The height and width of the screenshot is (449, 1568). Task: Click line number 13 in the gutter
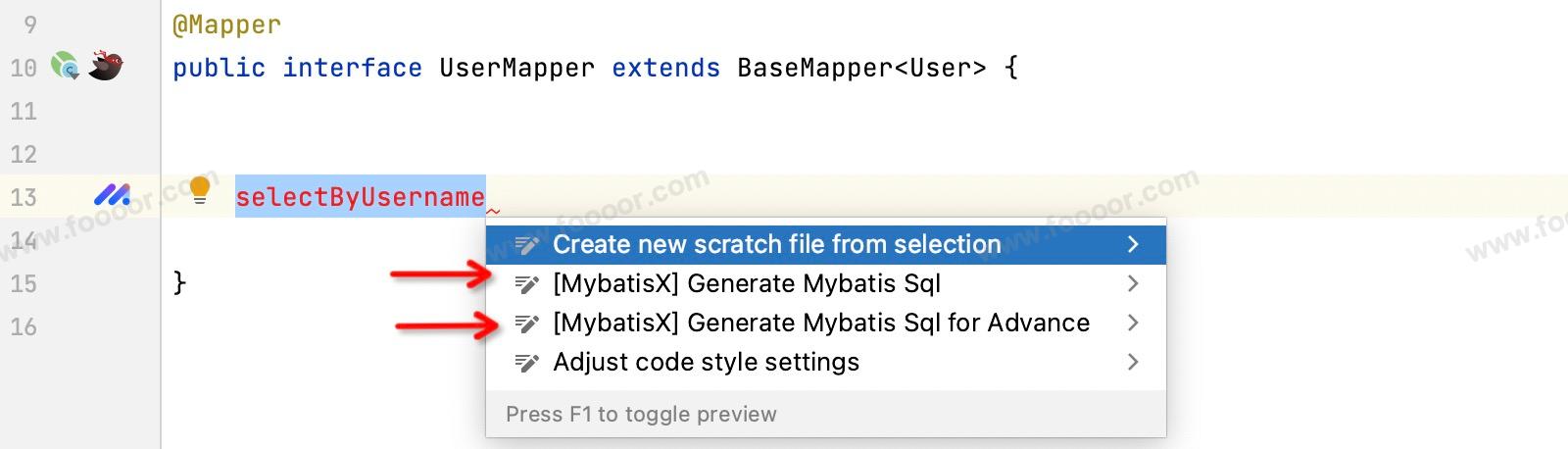point(24,197)
